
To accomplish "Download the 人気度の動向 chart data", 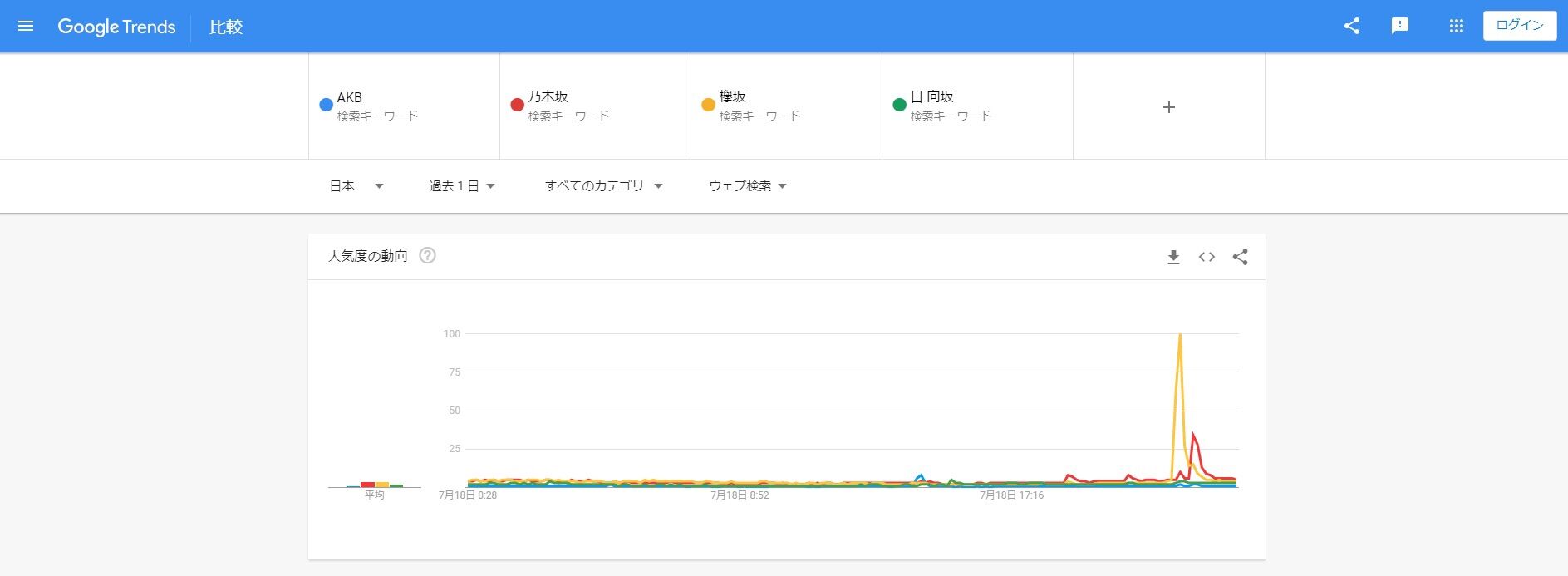I will coord(1173,258).
